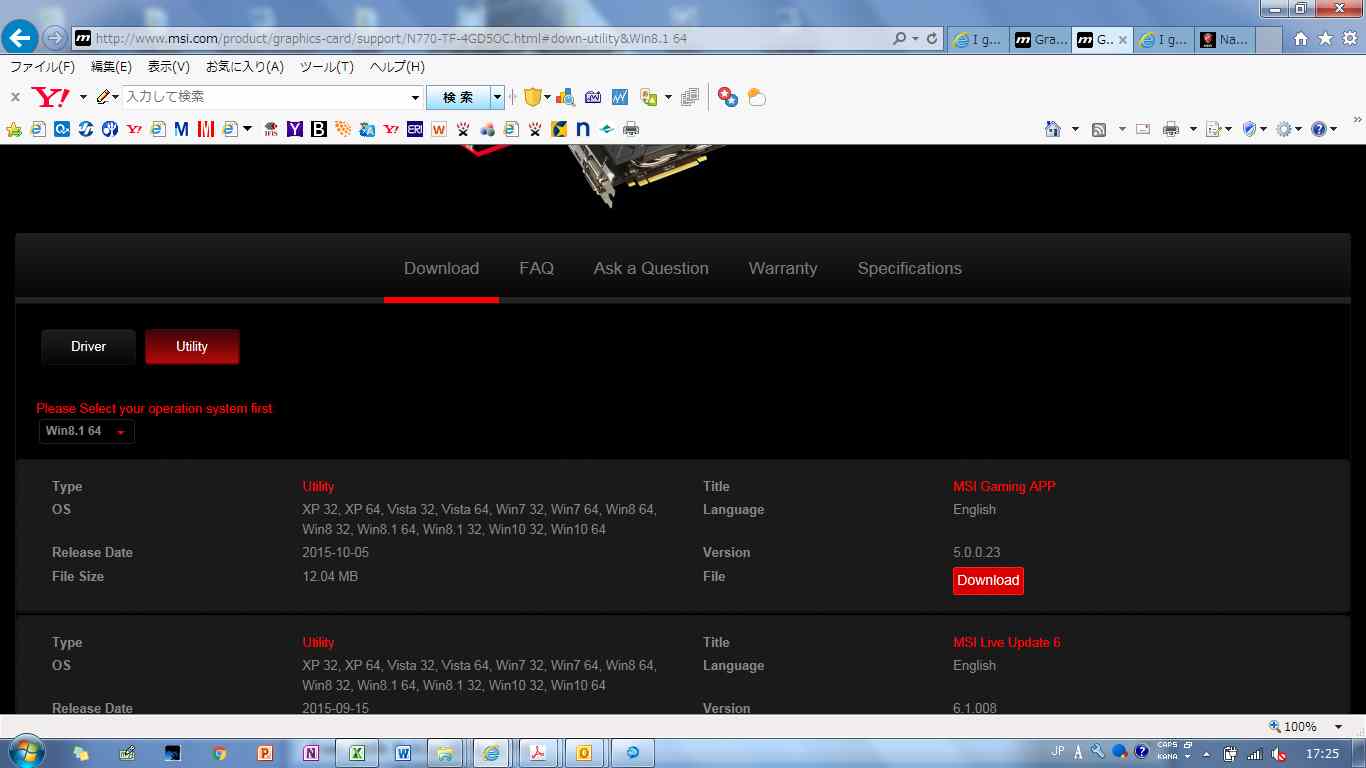Click the Read mail envelope icon
The width and height of the screenshot is (1366, 768).
click(1144, 129)
